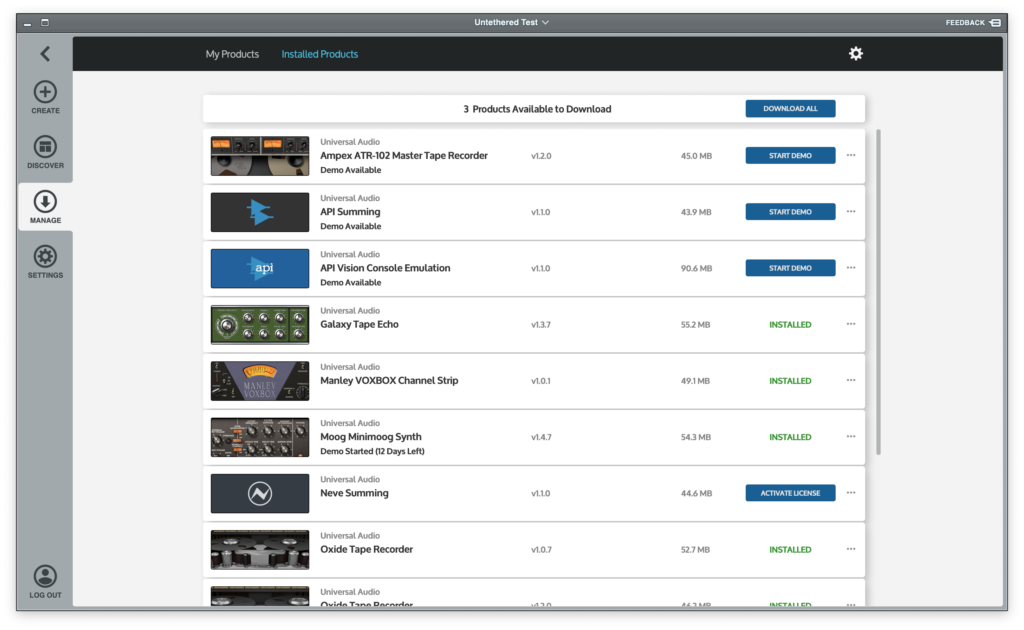
Task: Click Activate License for Neve Summing
Action: (790, 493)
